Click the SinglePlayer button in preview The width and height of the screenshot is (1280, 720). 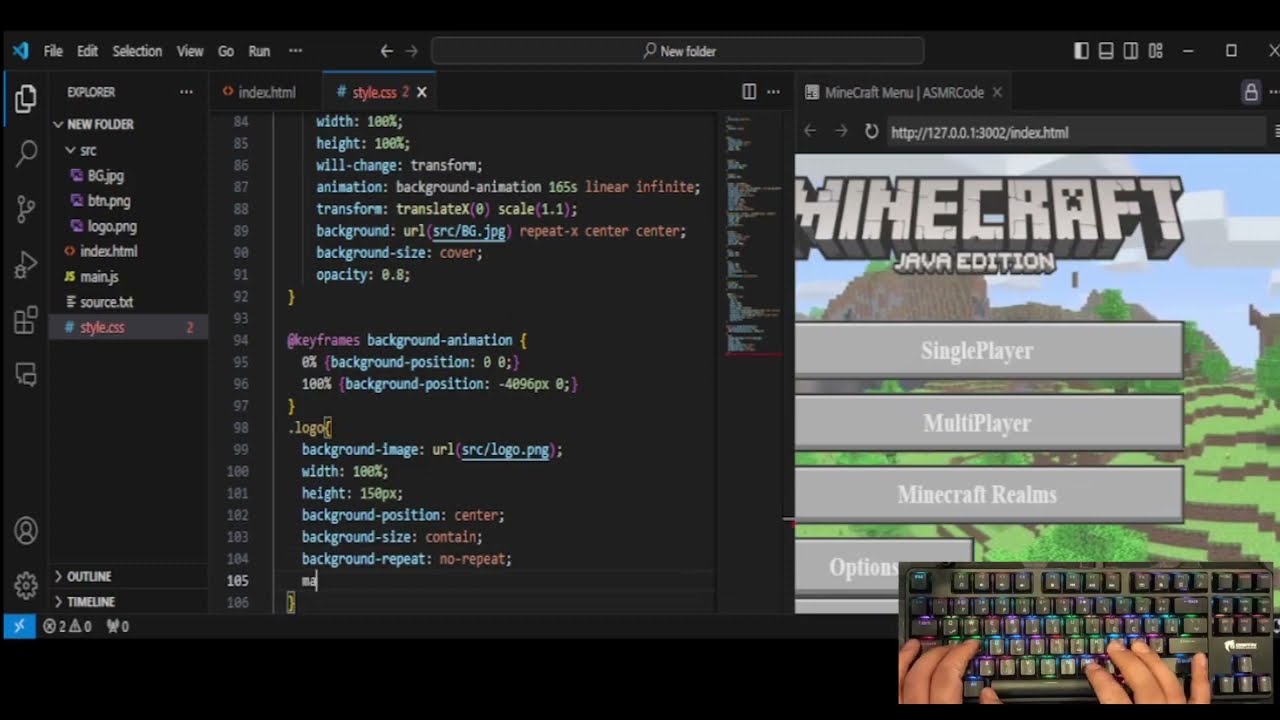click(989, 350)
